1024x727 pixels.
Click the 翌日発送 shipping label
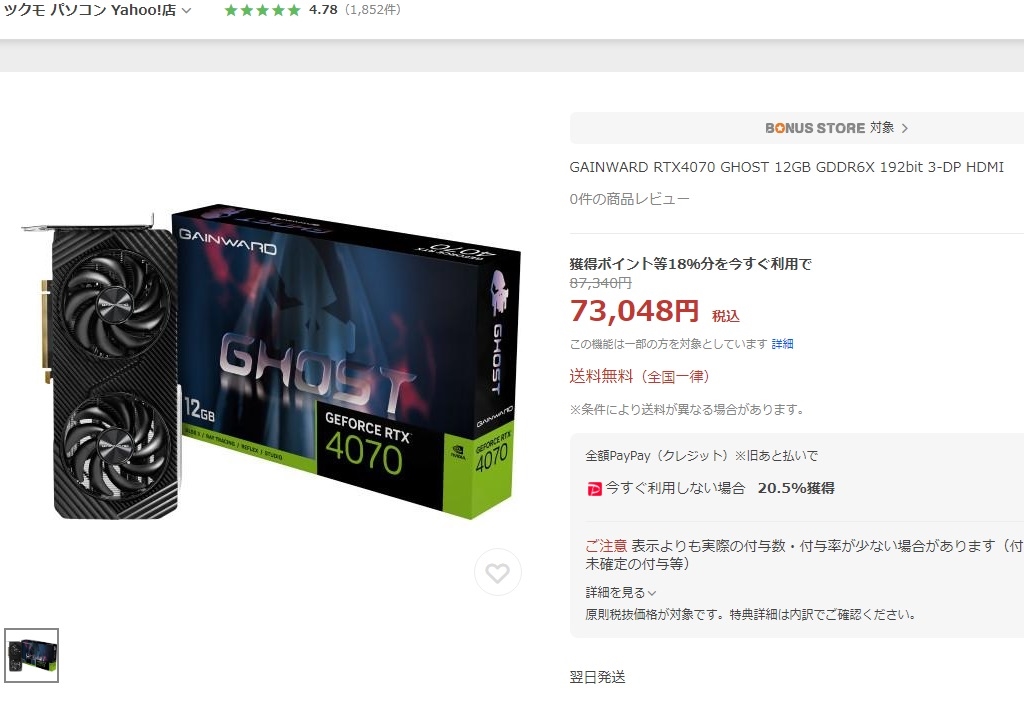(x=598, y=677)
